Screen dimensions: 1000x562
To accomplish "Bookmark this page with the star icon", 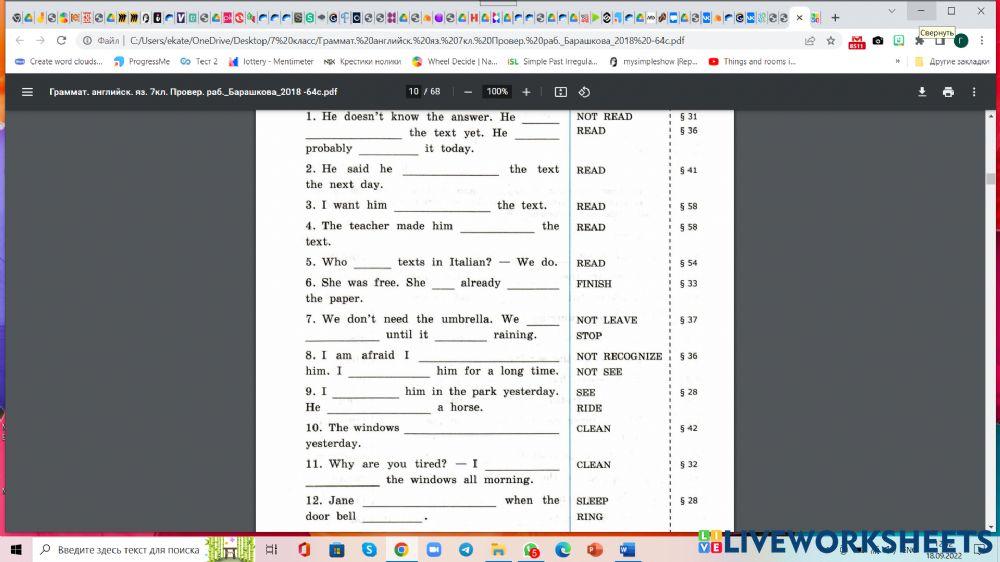I will (x=830, y=41).
